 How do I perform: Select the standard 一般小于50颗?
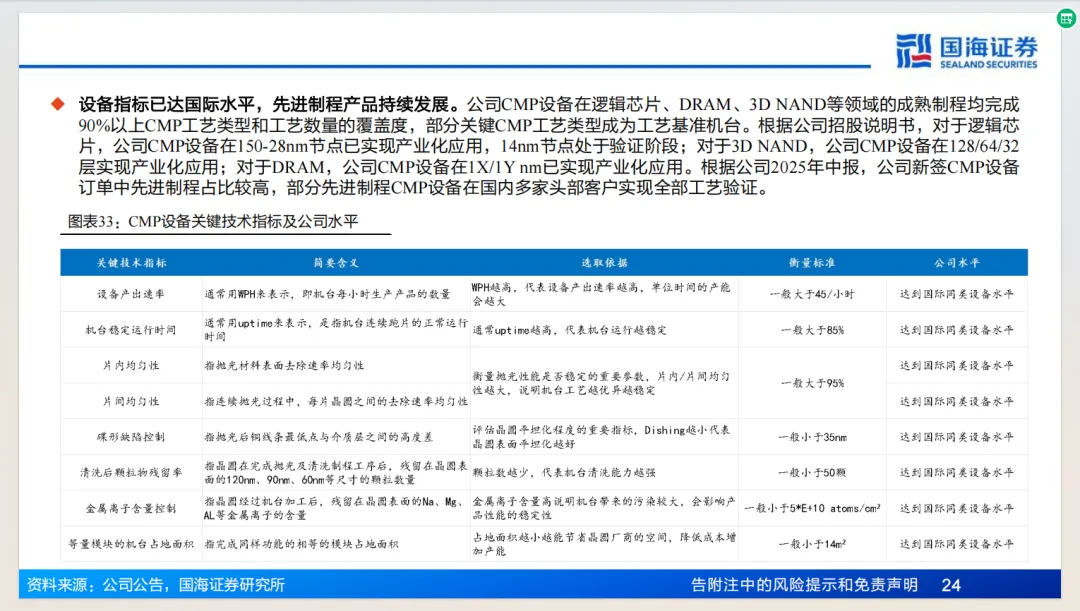click(812, 473)
